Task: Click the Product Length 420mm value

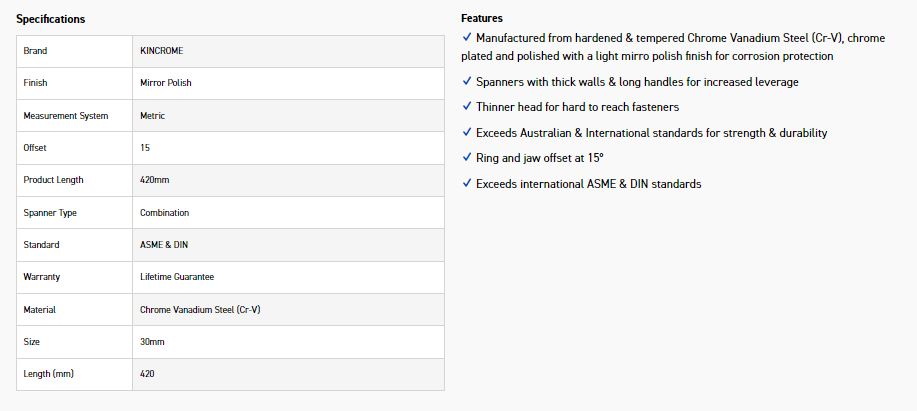Action: [154, 180]
